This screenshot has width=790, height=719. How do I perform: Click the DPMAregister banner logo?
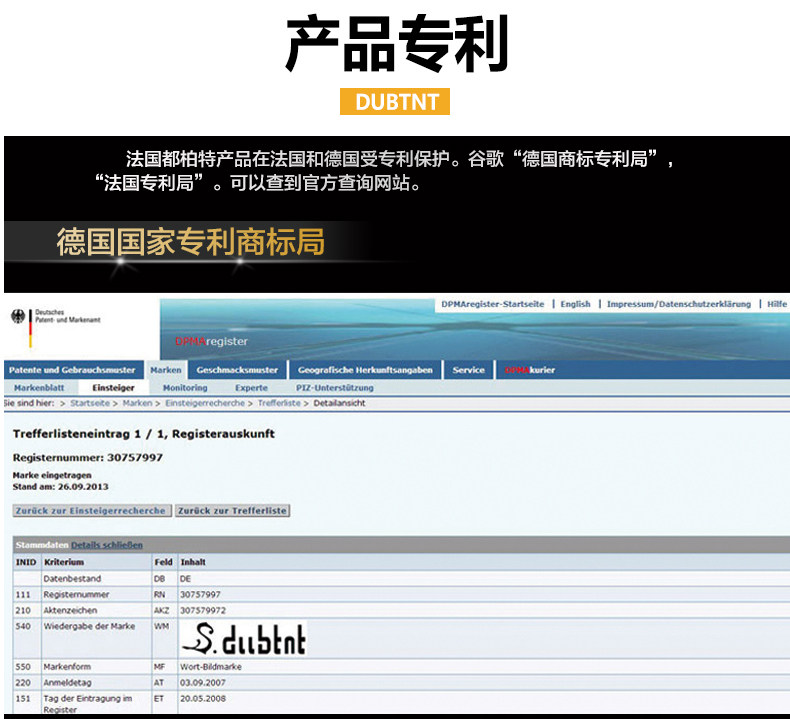[211, 341]
